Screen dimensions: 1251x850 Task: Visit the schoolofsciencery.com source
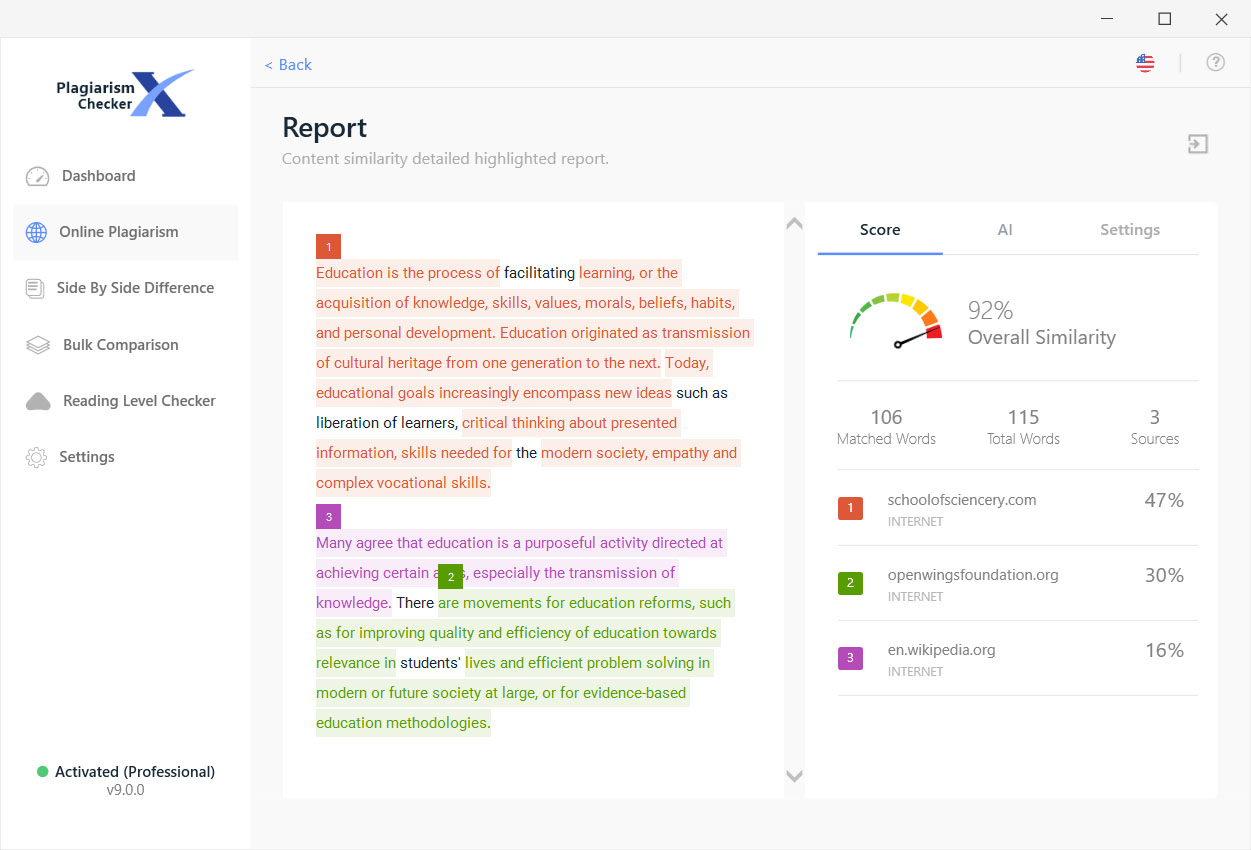click(x=962, y=499)
